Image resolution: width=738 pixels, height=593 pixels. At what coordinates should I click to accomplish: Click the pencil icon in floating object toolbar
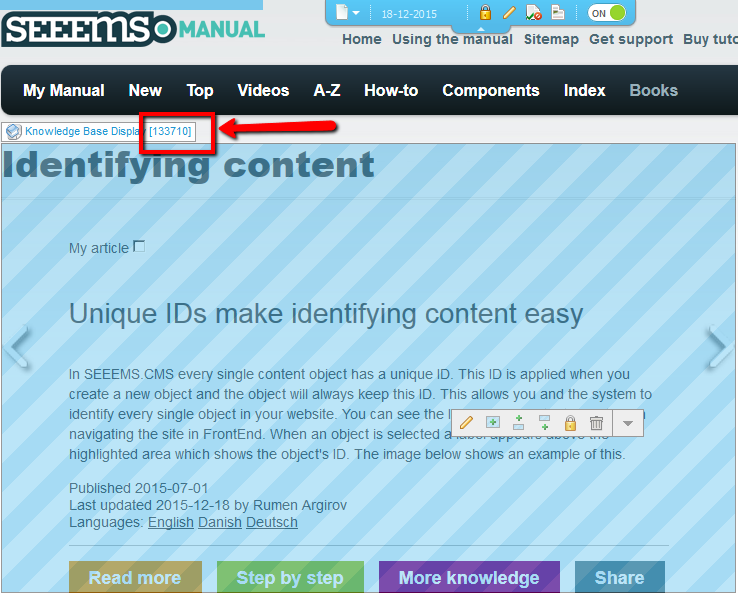click(x=467, y=423)
